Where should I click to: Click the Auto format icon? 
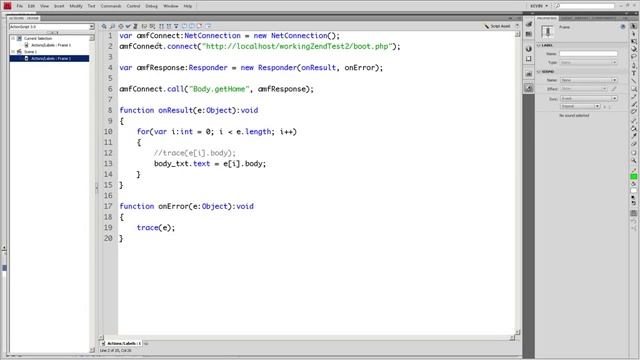click(136, 26)
